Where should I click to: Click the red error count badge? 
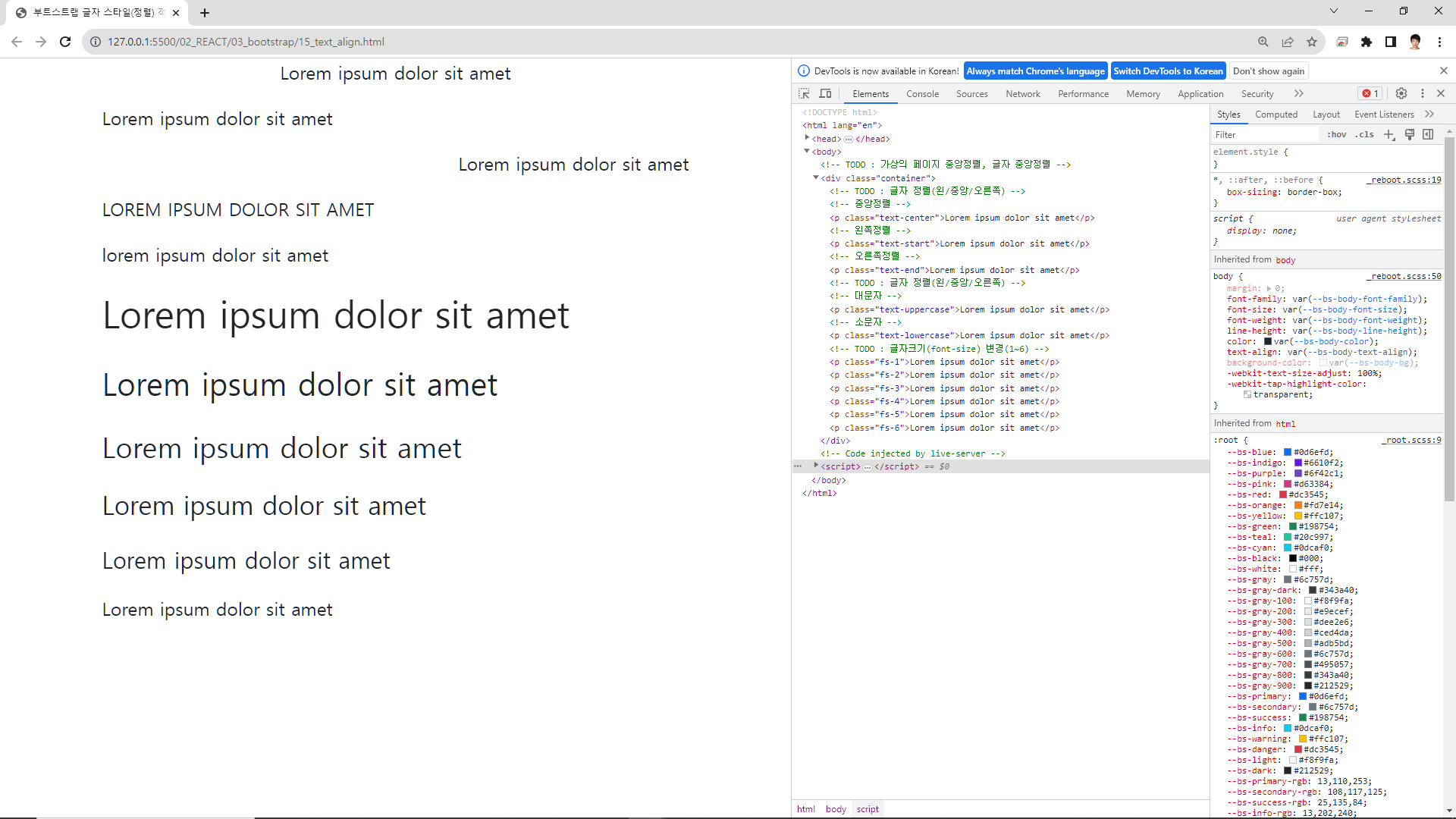click(x=1370, y=93)
